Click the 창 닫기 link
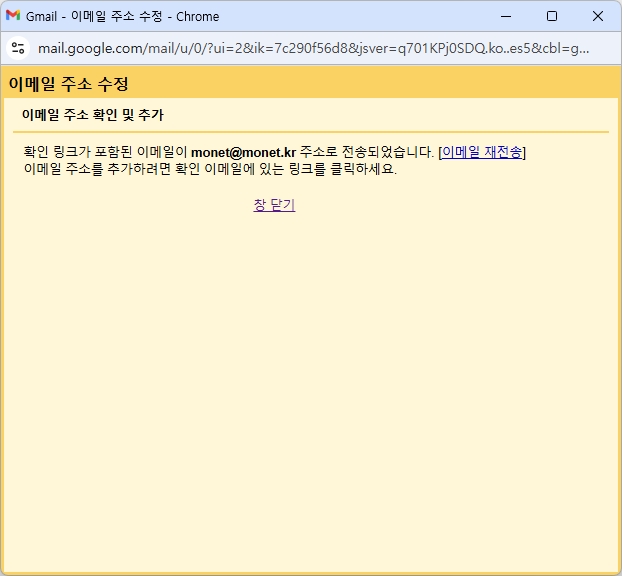Screen dimensions: 622x576 pyautogui.click(x=274, y=205)
